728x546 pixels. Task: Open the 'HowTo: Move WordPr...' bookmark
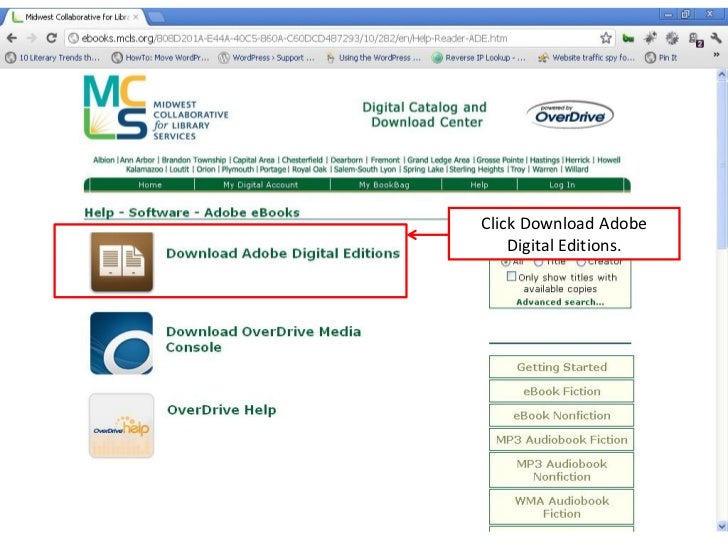pos(161,58)
